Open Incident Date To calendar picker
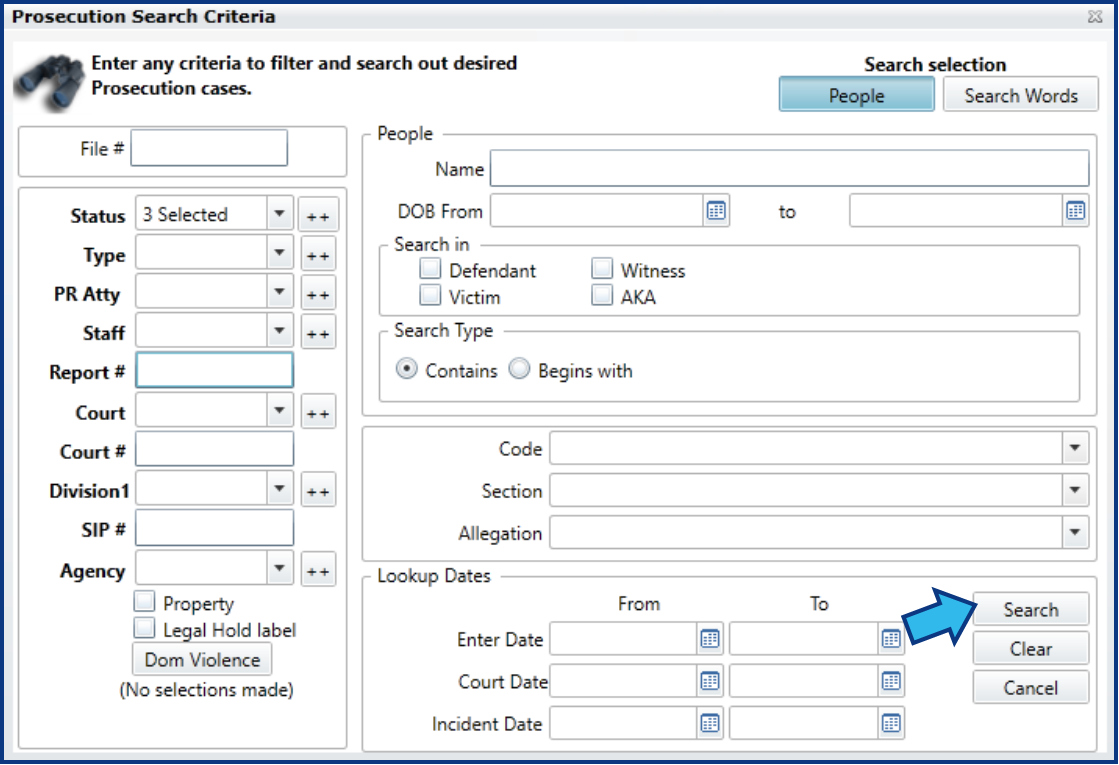Viewport: 1119px width, 765px height. point(891,723)
